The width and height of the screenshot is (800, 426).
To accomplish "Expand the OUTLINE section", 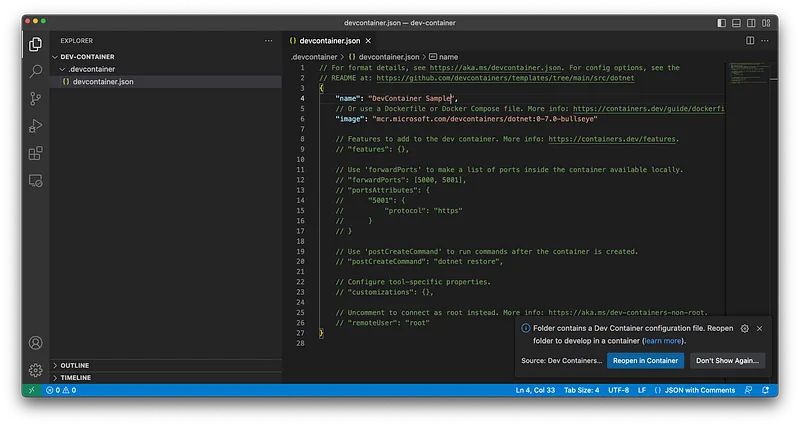I will click(x=75, y=365).
